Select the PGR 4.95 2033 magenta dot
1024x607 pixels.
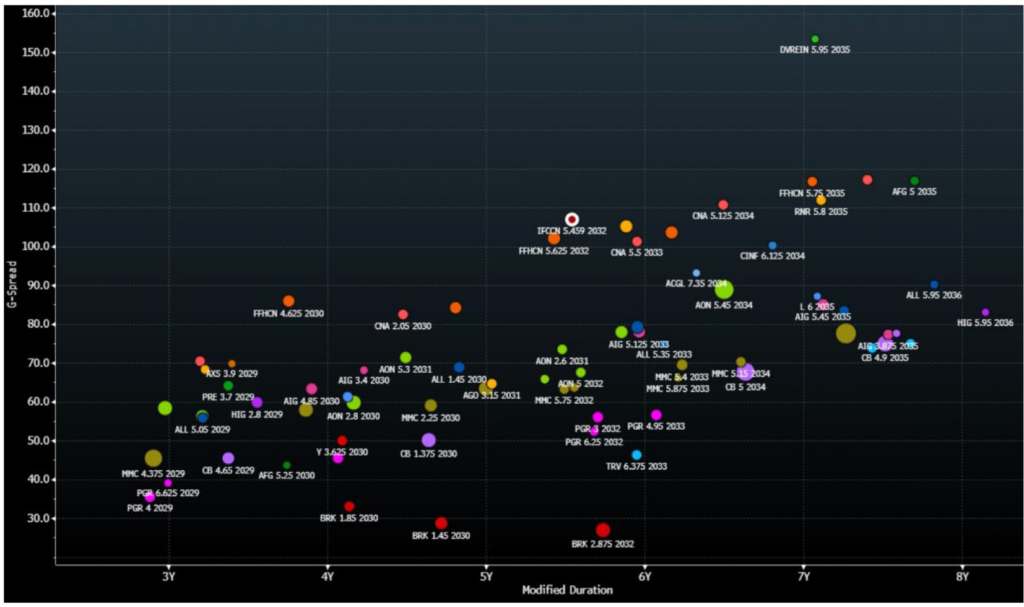656,415
